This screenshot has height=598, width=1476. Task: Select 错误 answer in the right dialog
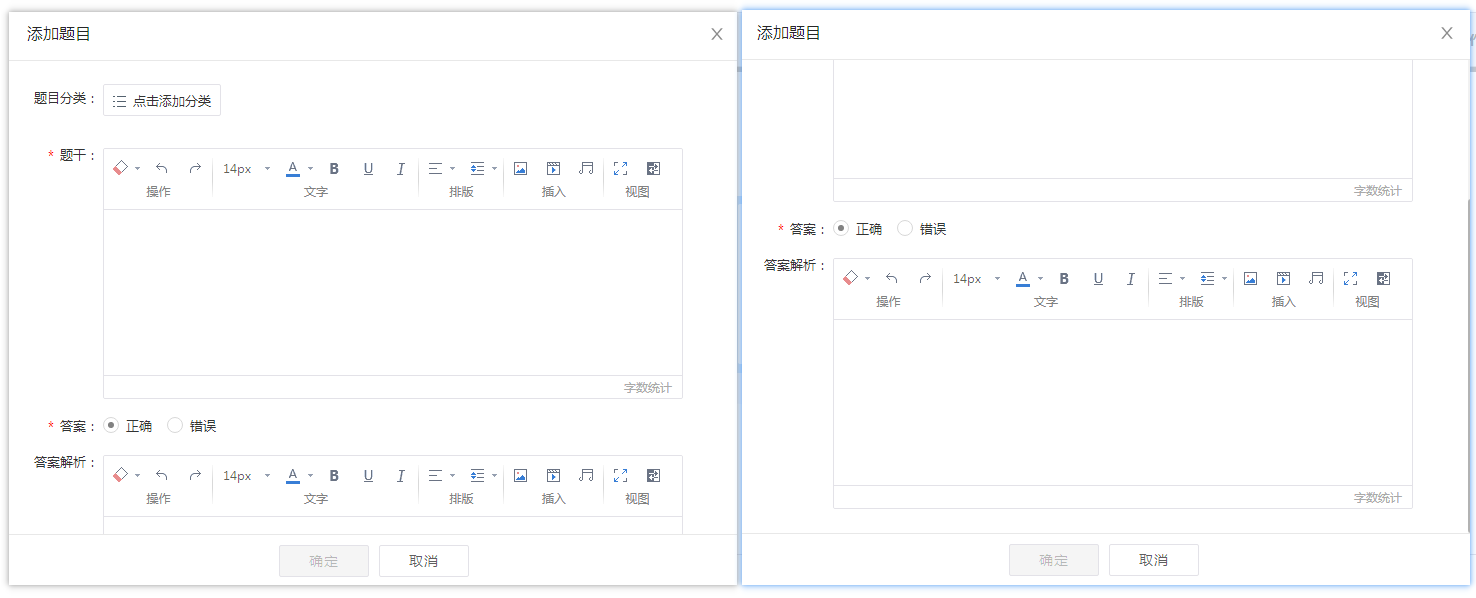tap(905, 228)
